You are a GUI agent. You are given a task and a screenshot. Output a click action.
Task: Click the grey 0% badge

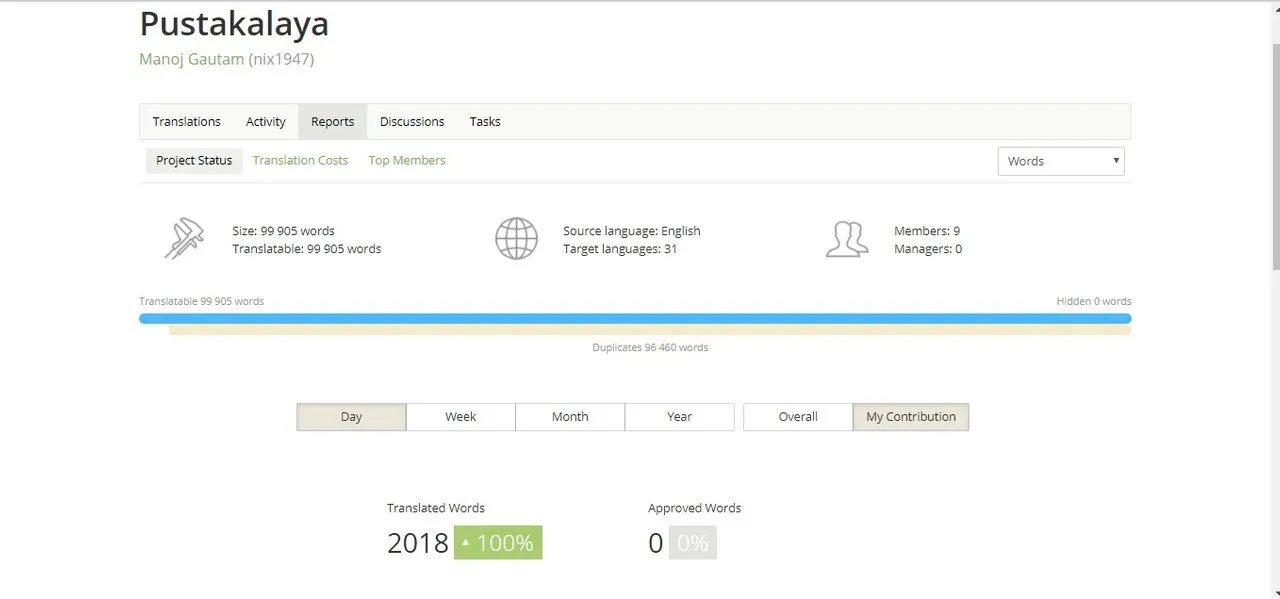692,543
